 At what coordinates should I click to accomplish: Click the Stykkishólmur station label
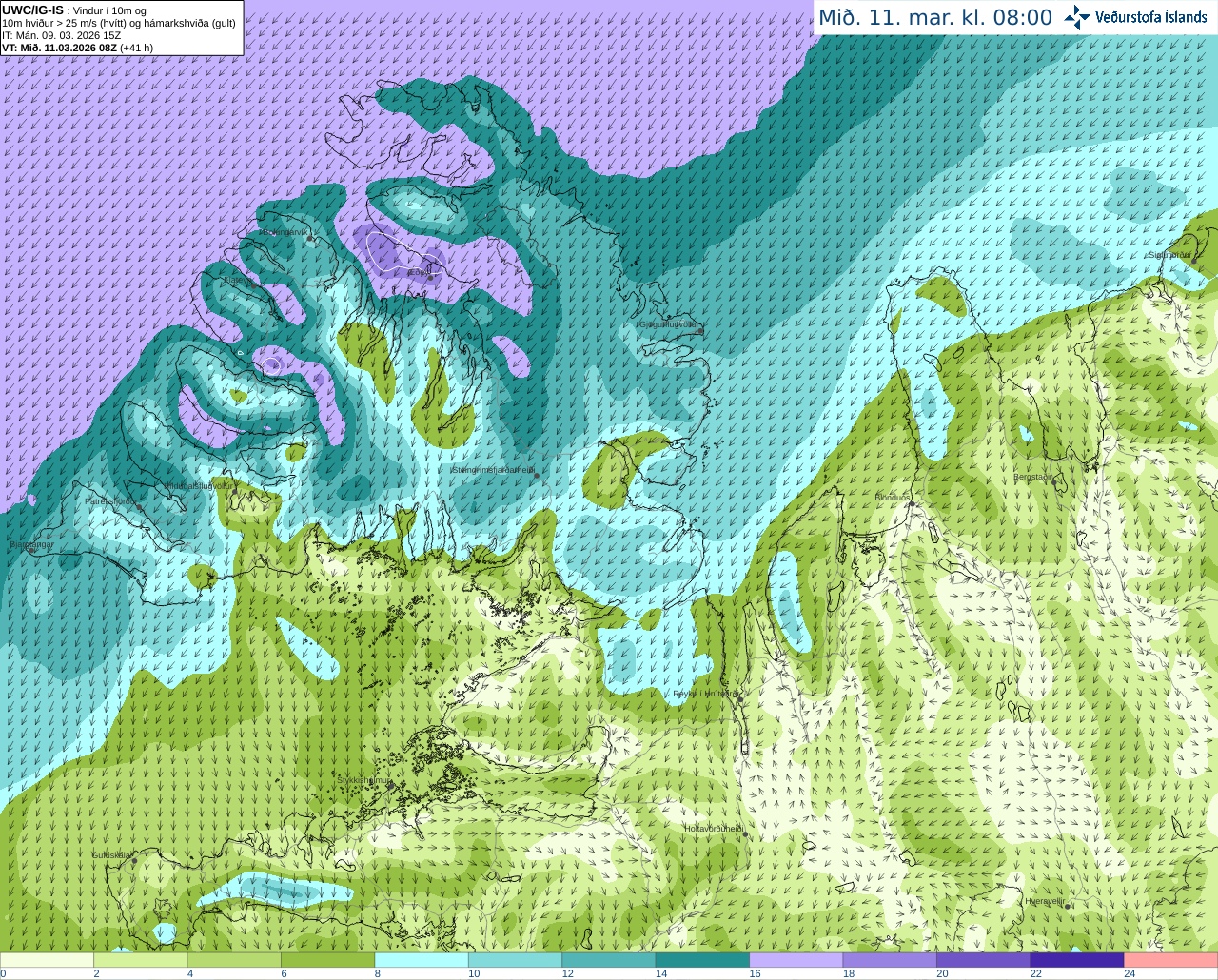point(363,780)
